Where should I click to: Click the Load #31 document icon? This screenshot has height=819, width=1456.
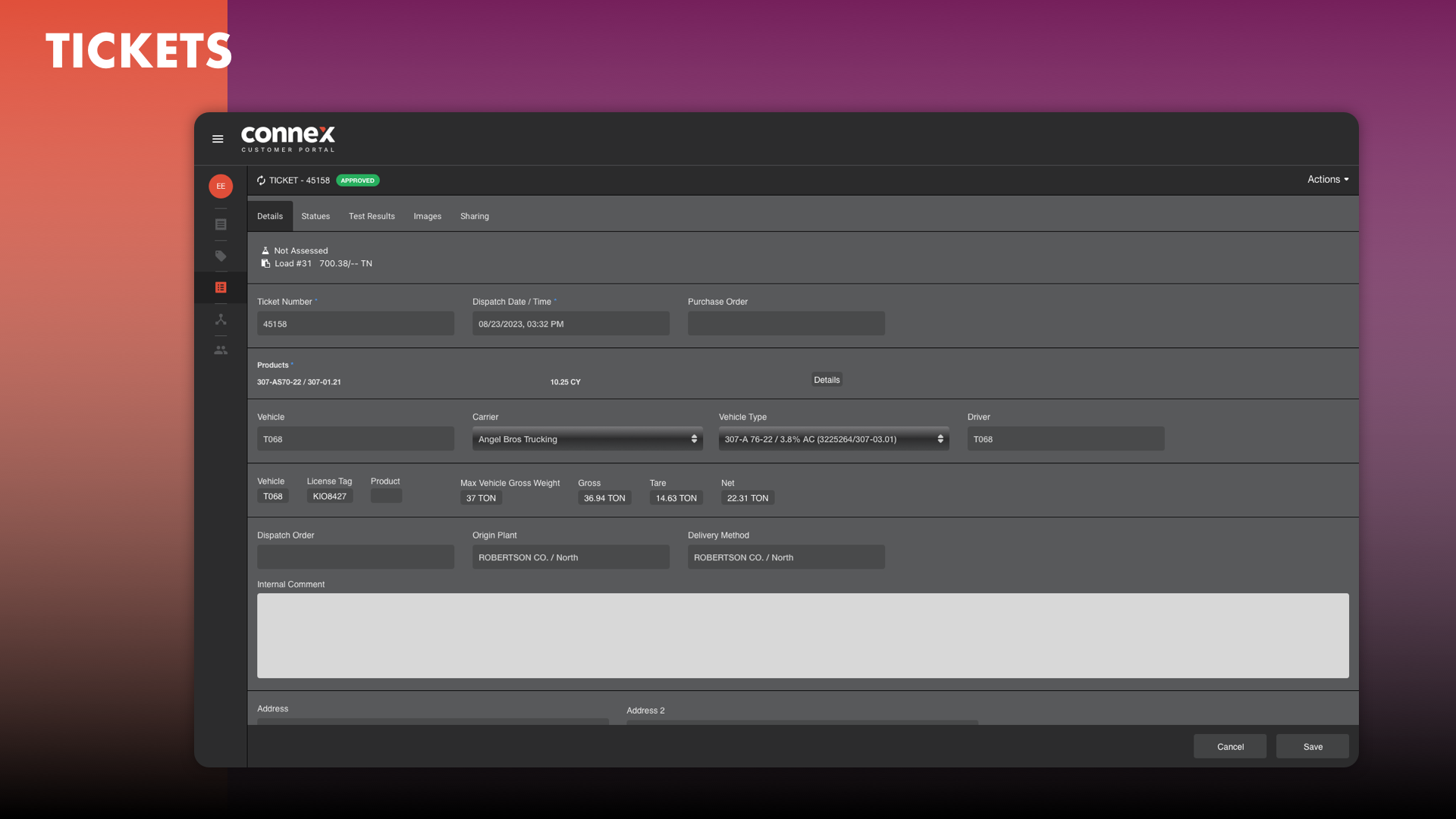click(265, 263)
